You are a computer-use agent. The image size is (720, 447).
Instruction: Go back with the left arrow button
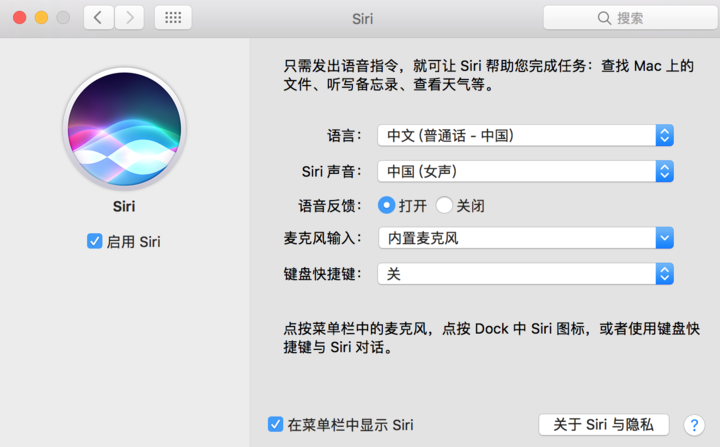[x=98, y=18]
